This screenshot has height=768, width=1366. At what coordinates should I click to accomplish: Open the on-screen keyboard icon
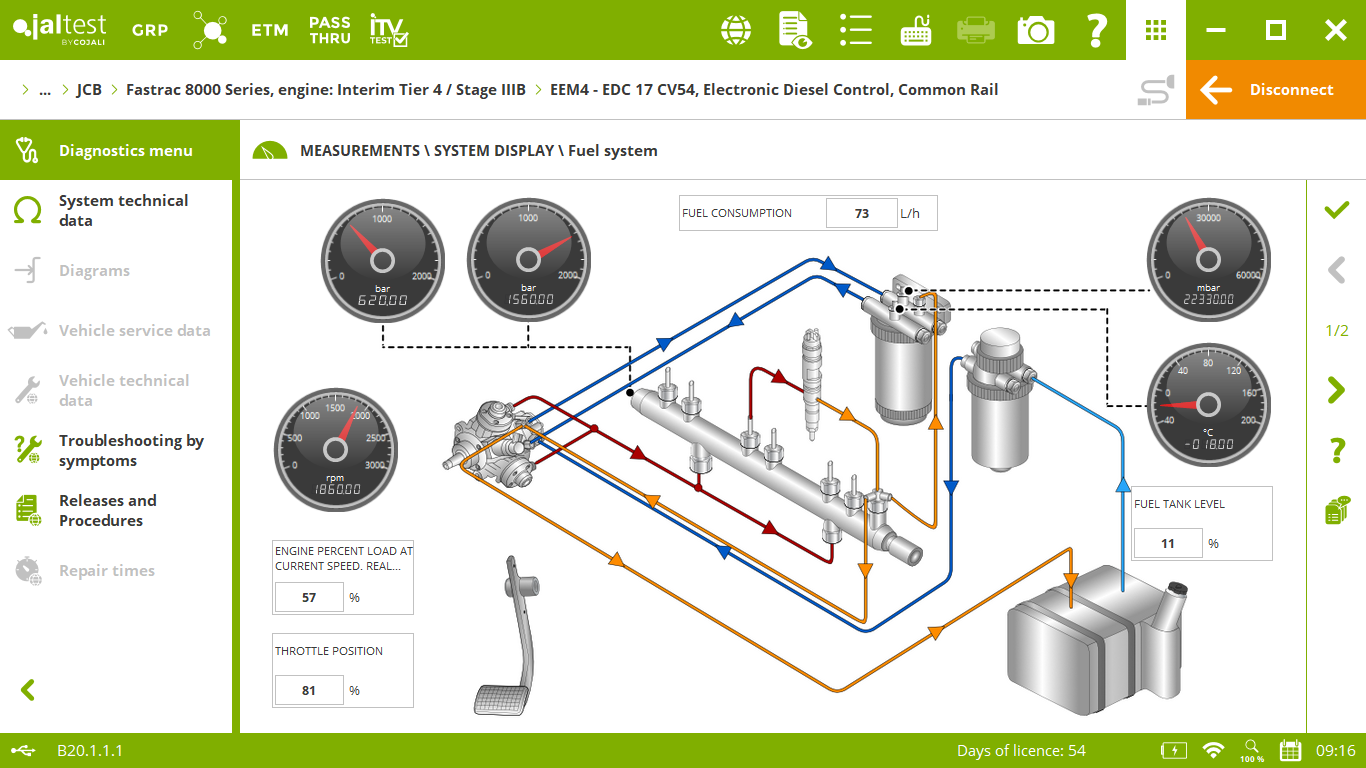pyautogui.click(x=916, y=30)
